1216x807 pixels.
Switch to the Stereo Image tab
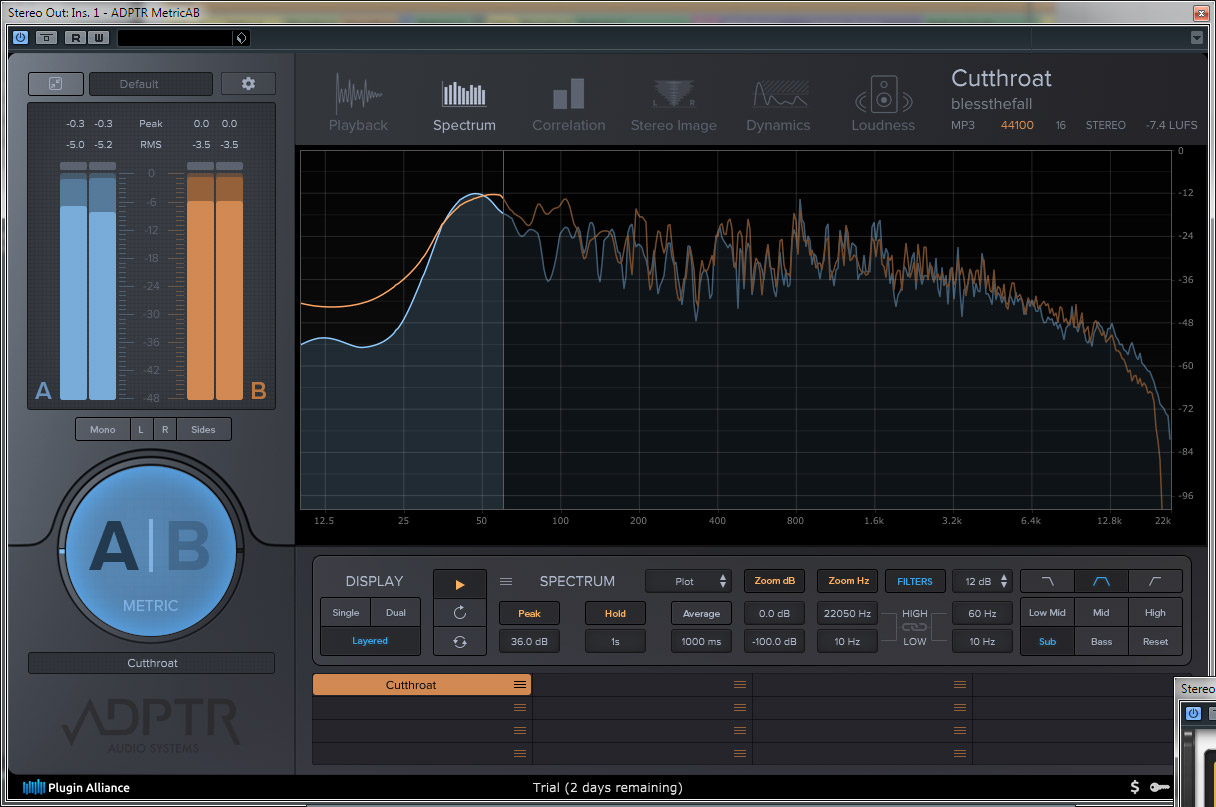(x=673, y=104)
